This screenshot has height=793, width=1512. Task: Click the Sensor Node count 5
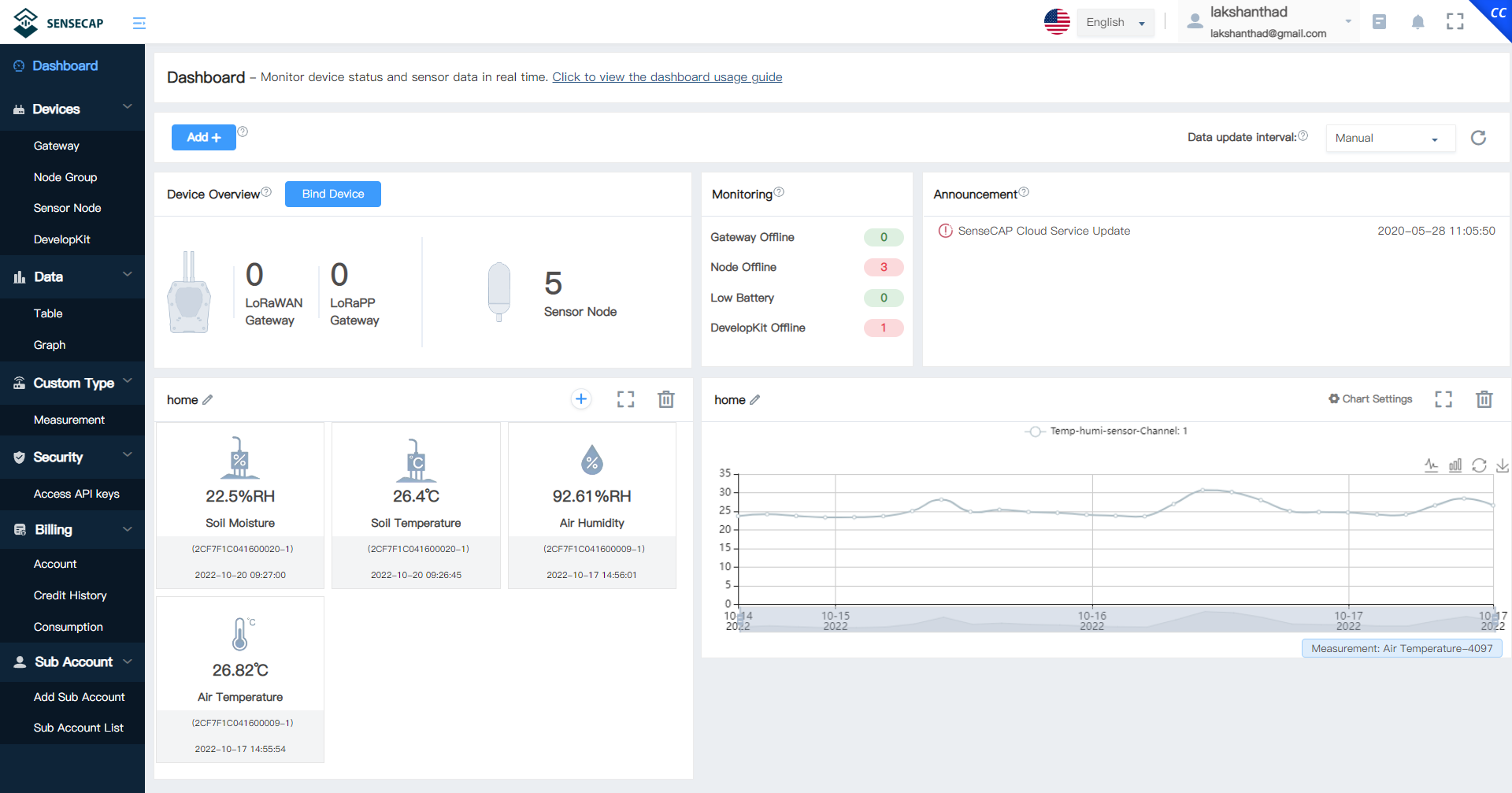(x=554, y=283)
